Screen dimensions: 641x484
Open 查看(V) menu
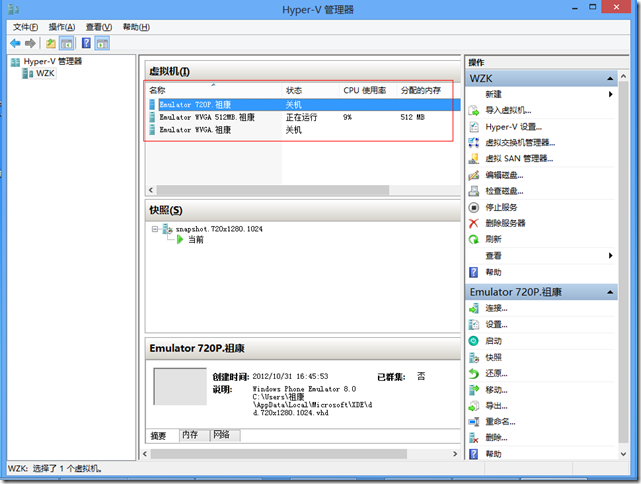(x=99, y=27)
